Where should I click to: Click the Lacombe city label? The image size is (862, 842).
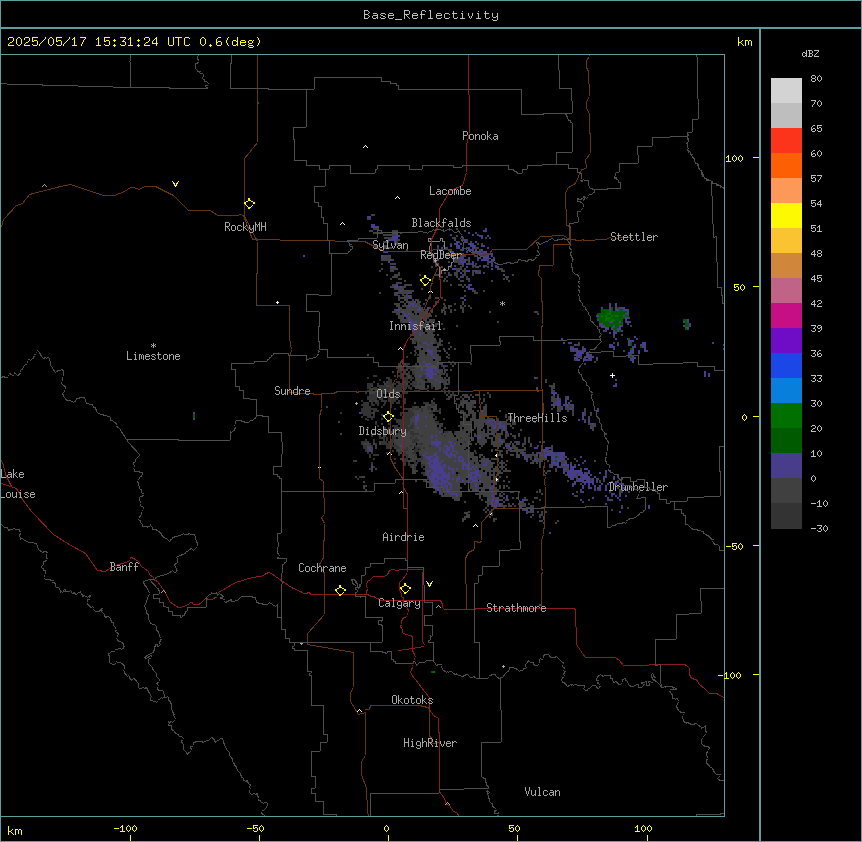coord(450,191)
